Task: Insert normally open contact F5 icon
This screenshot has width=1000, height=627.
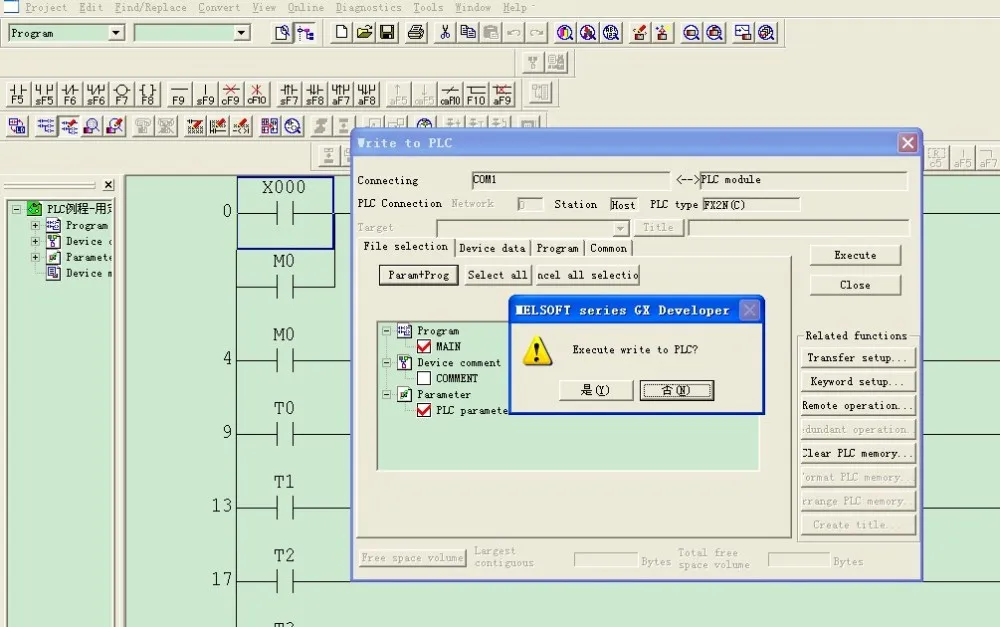Action: pos(18,94)
